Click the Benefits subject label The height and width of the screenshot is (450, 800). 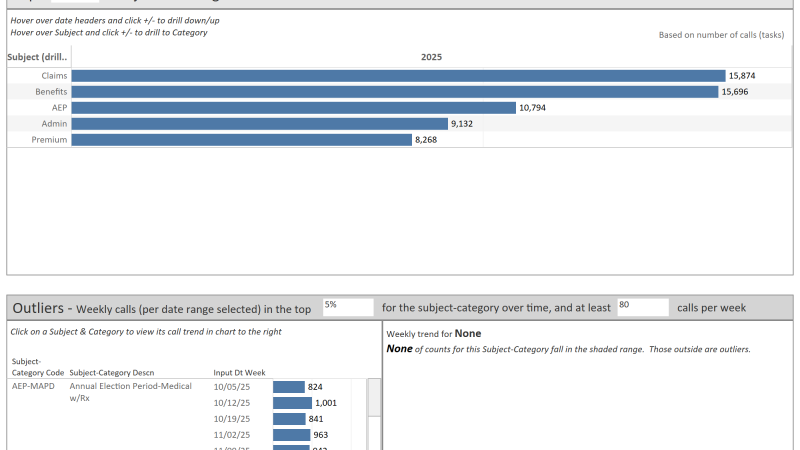coord(51,92)
